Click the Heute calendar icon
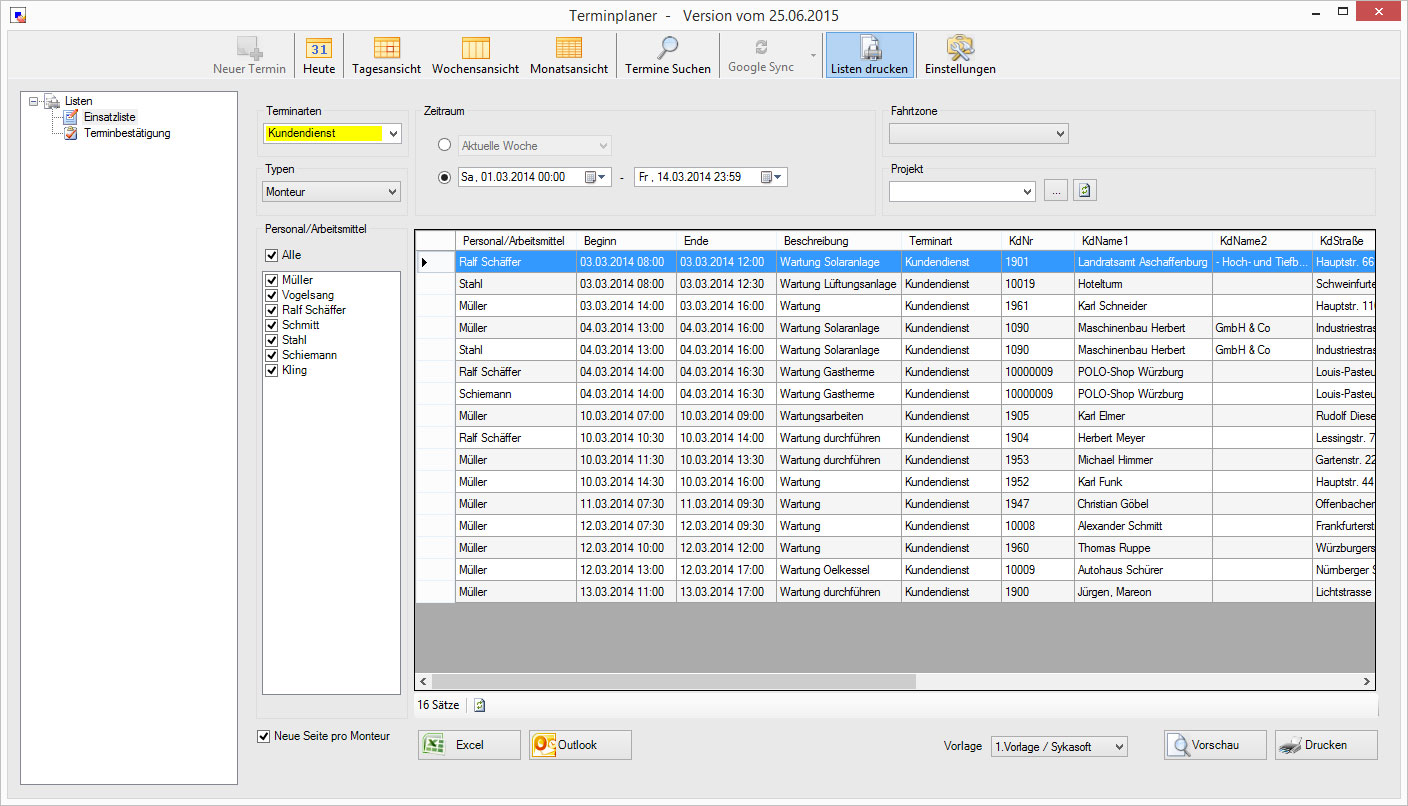 [x=319, y=49]
